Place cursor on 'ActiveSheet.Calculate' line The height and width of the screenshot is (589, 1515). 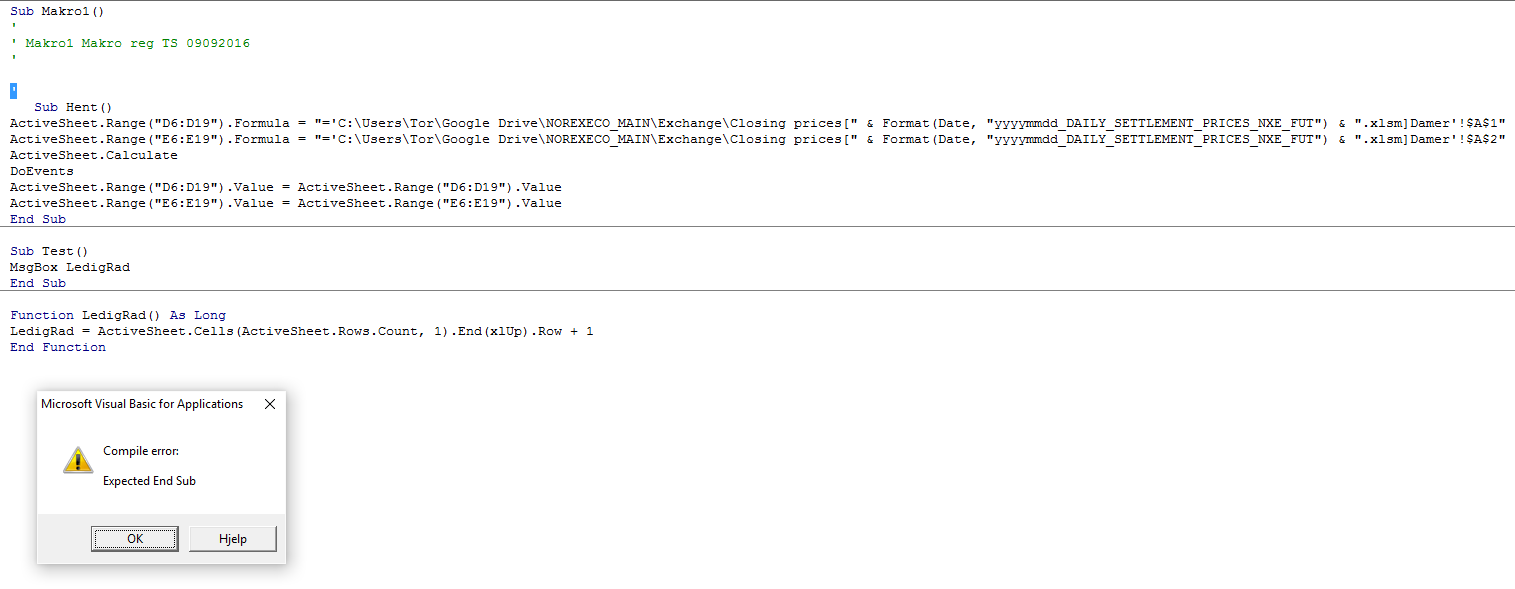[x=94, y=155]
